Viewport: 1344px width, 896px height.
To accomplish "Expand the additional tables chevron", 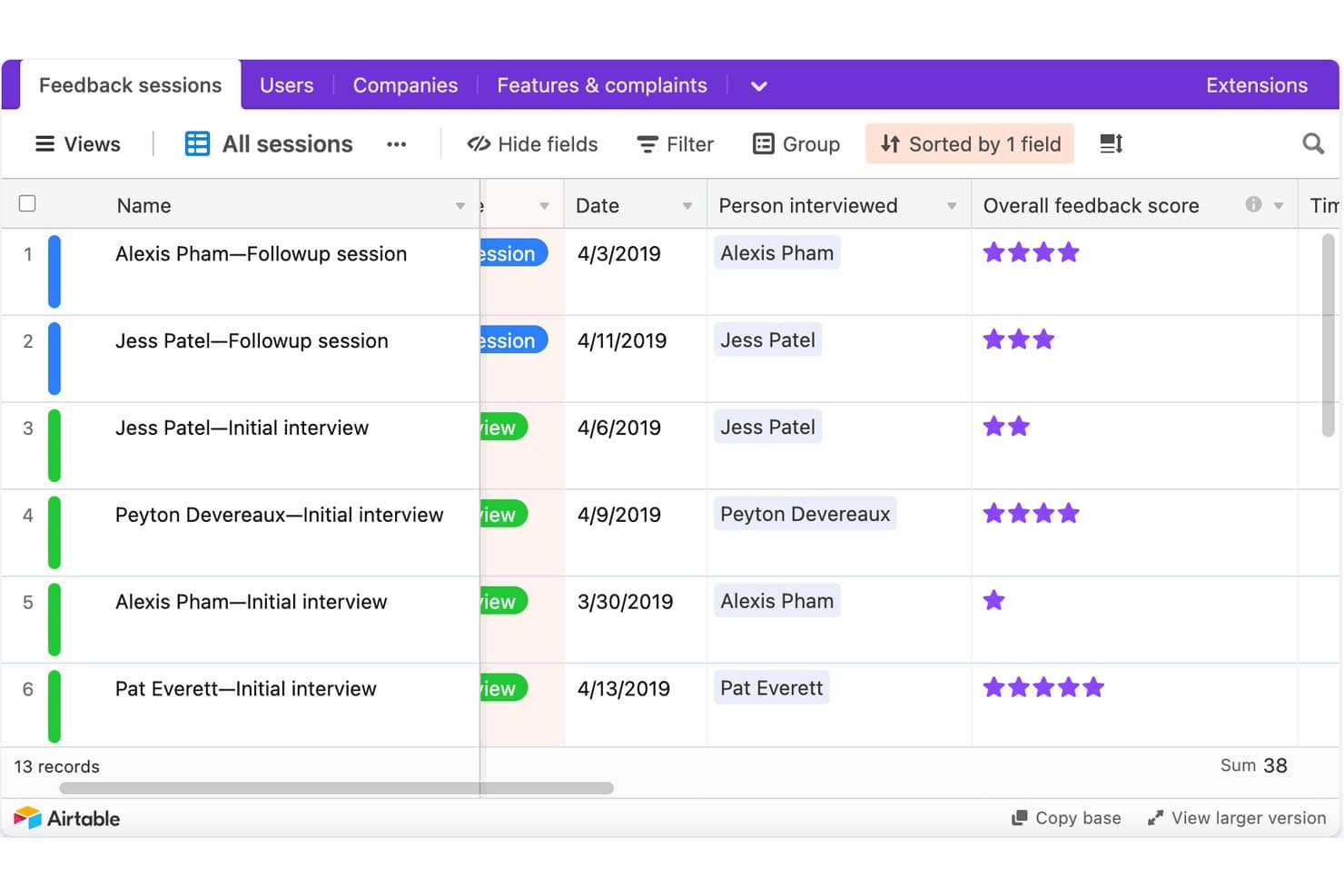I will [x=759, y=86].
